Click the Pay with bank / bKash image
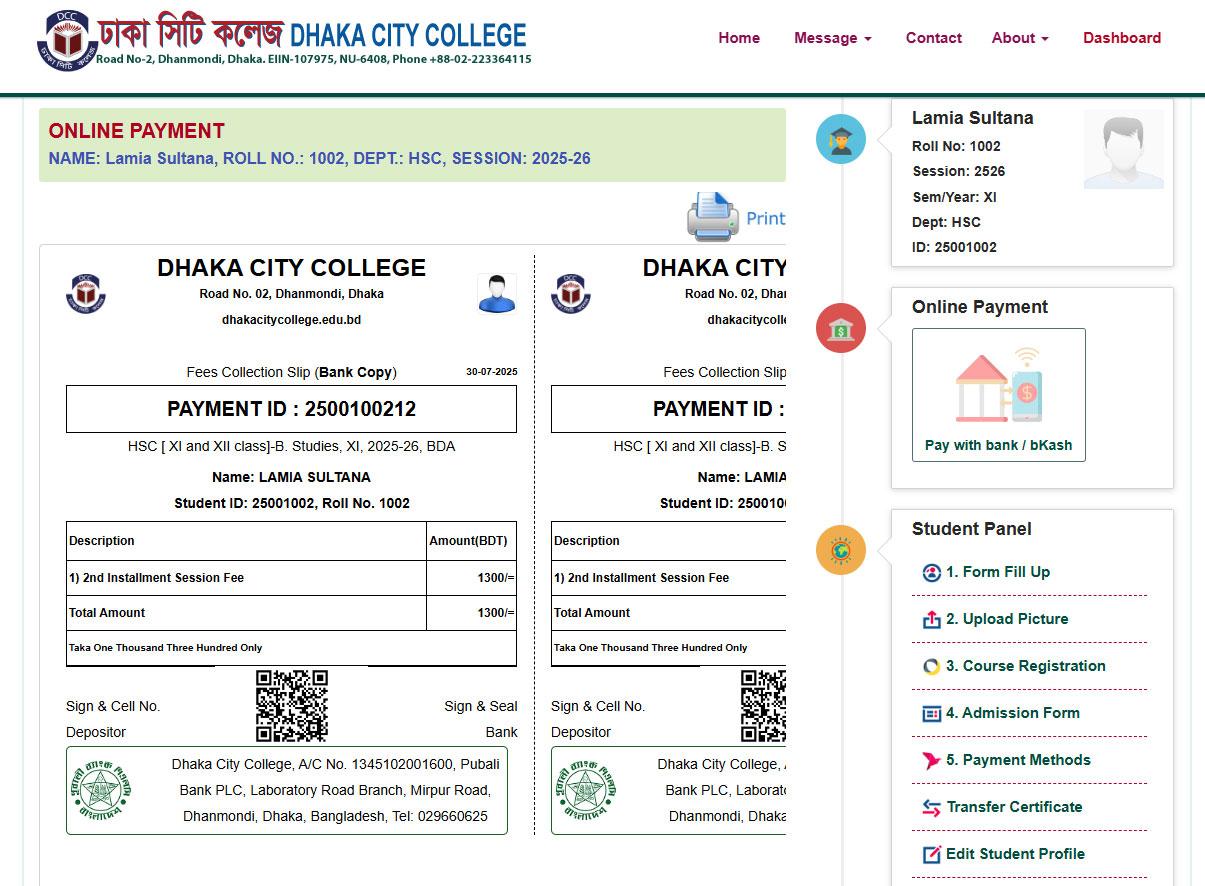 pyautogui.click(x=998, y=385)
